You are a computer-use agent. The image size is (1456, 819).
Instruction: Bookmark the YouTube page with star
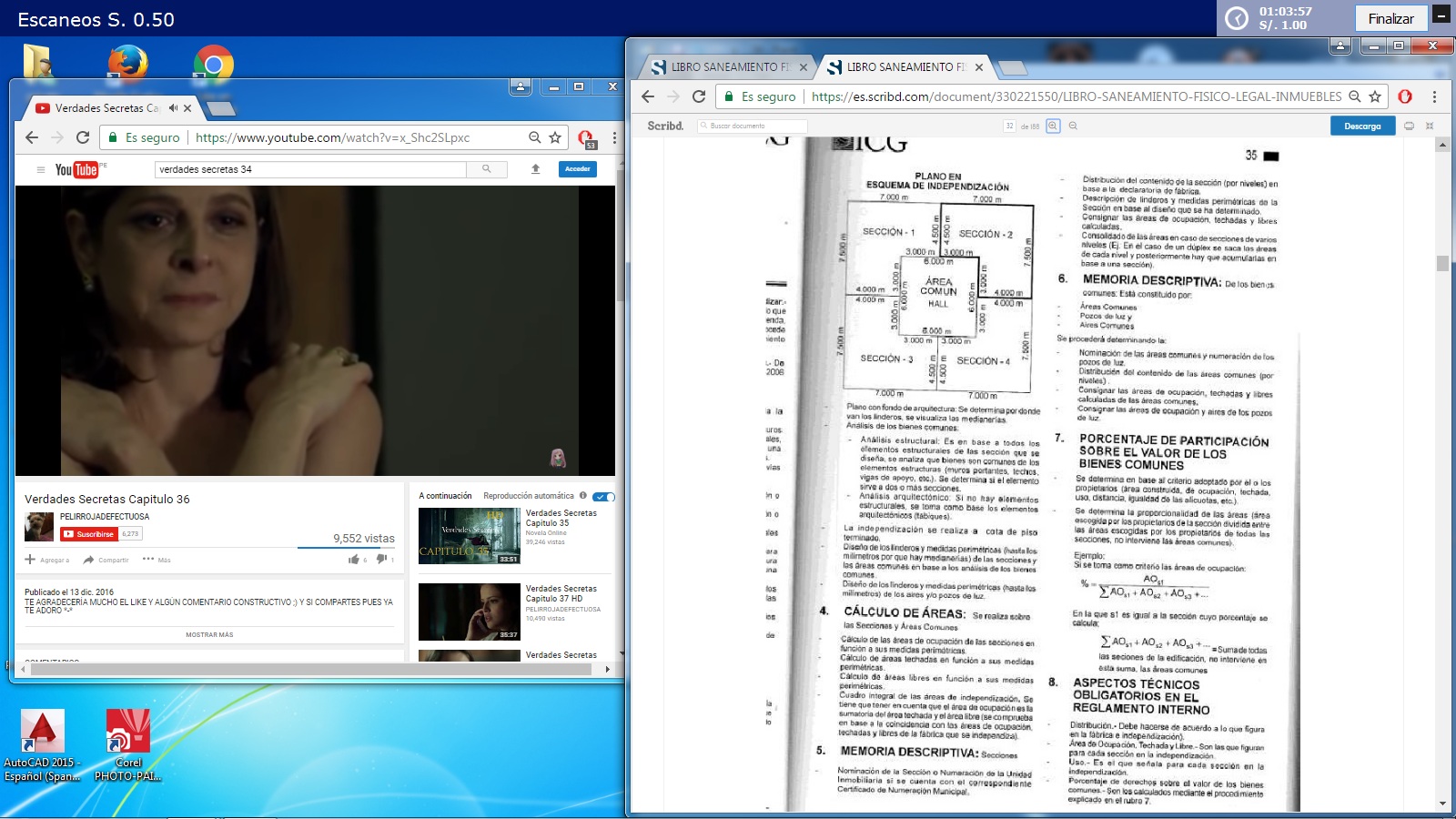pos(555,137)
